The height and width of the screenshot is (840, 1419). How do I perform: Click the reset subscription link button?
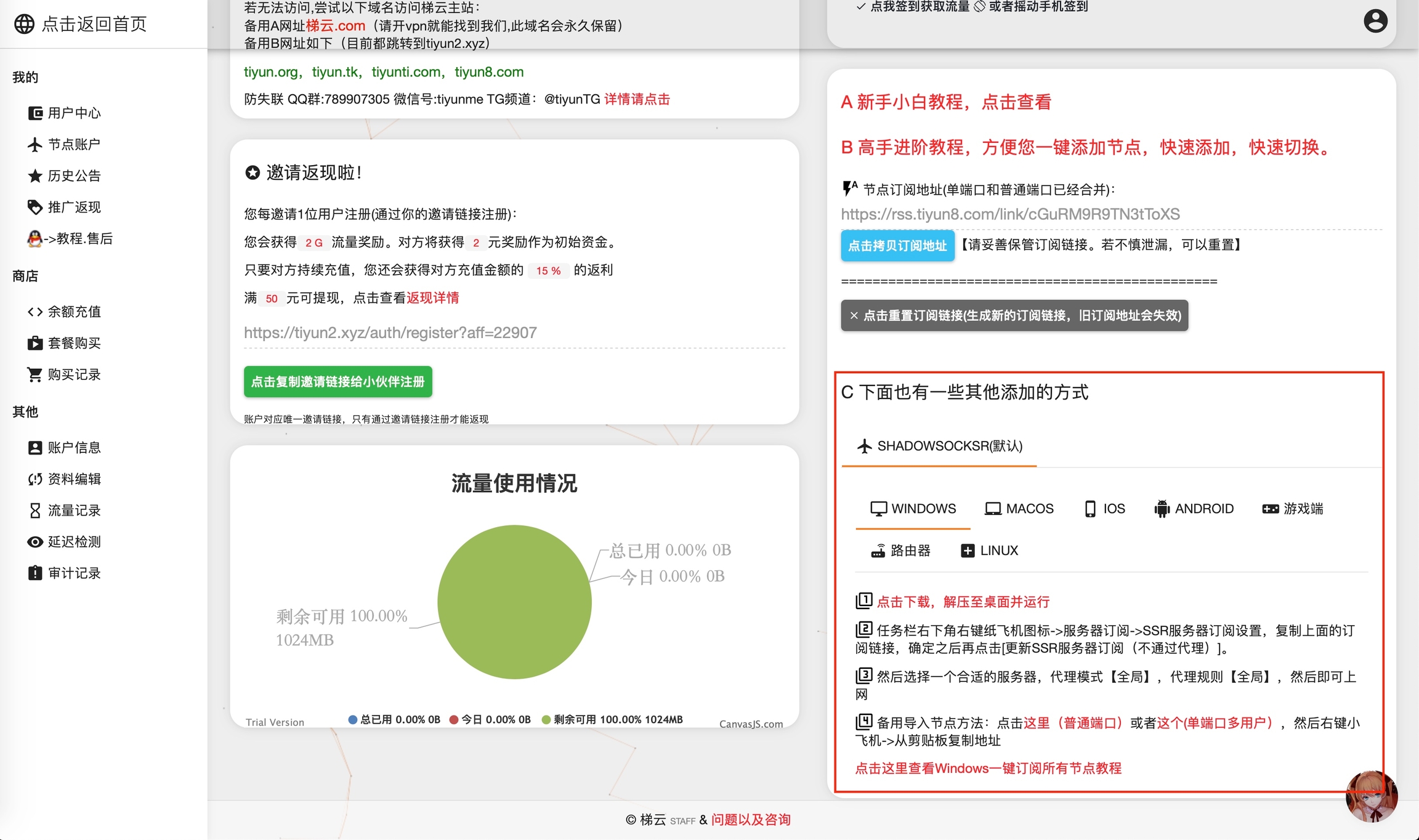pyautogui.click(x=1014, y=316)
